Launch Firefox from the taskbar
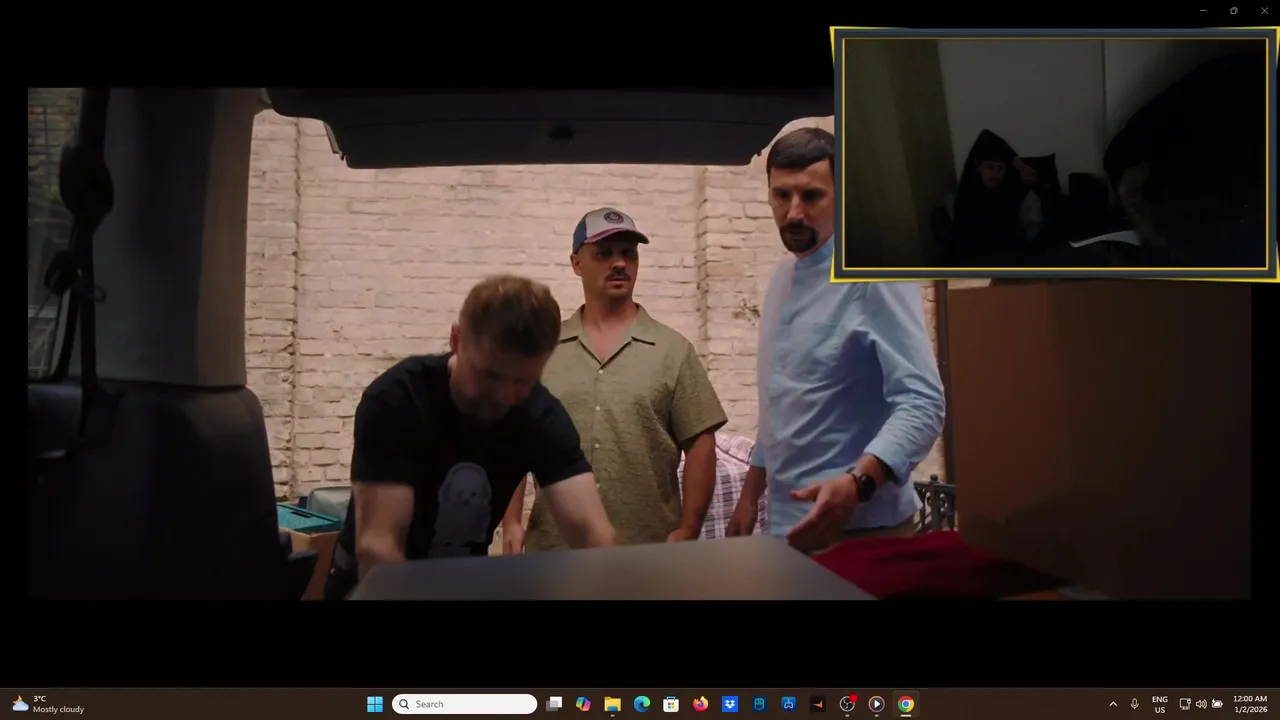 point(700,704)
